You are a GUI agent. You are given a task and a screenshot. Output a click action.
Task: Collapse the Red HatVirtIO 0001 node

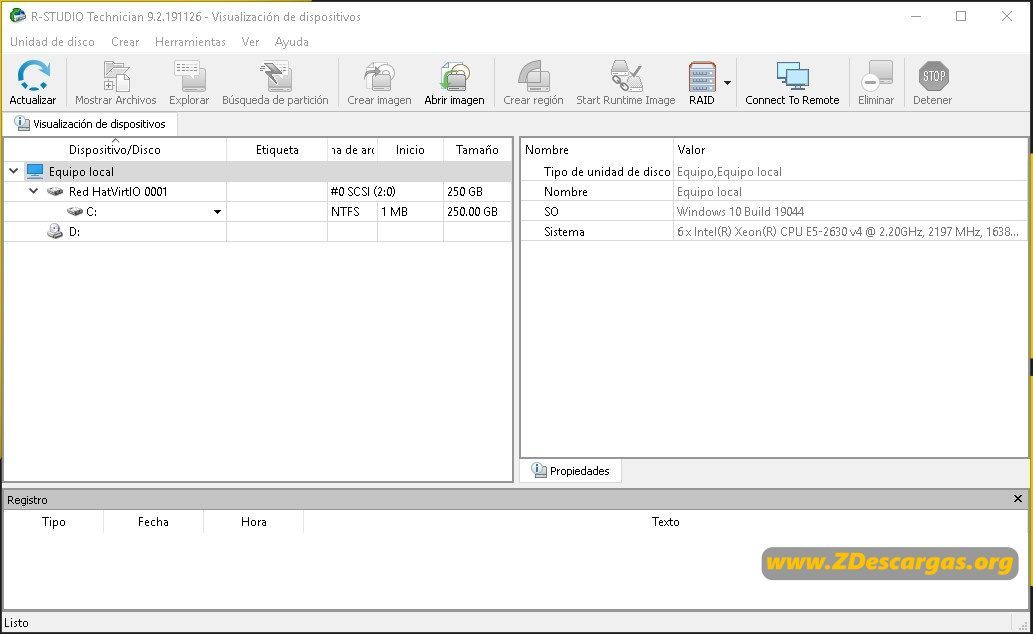click(x=34, y=191)
